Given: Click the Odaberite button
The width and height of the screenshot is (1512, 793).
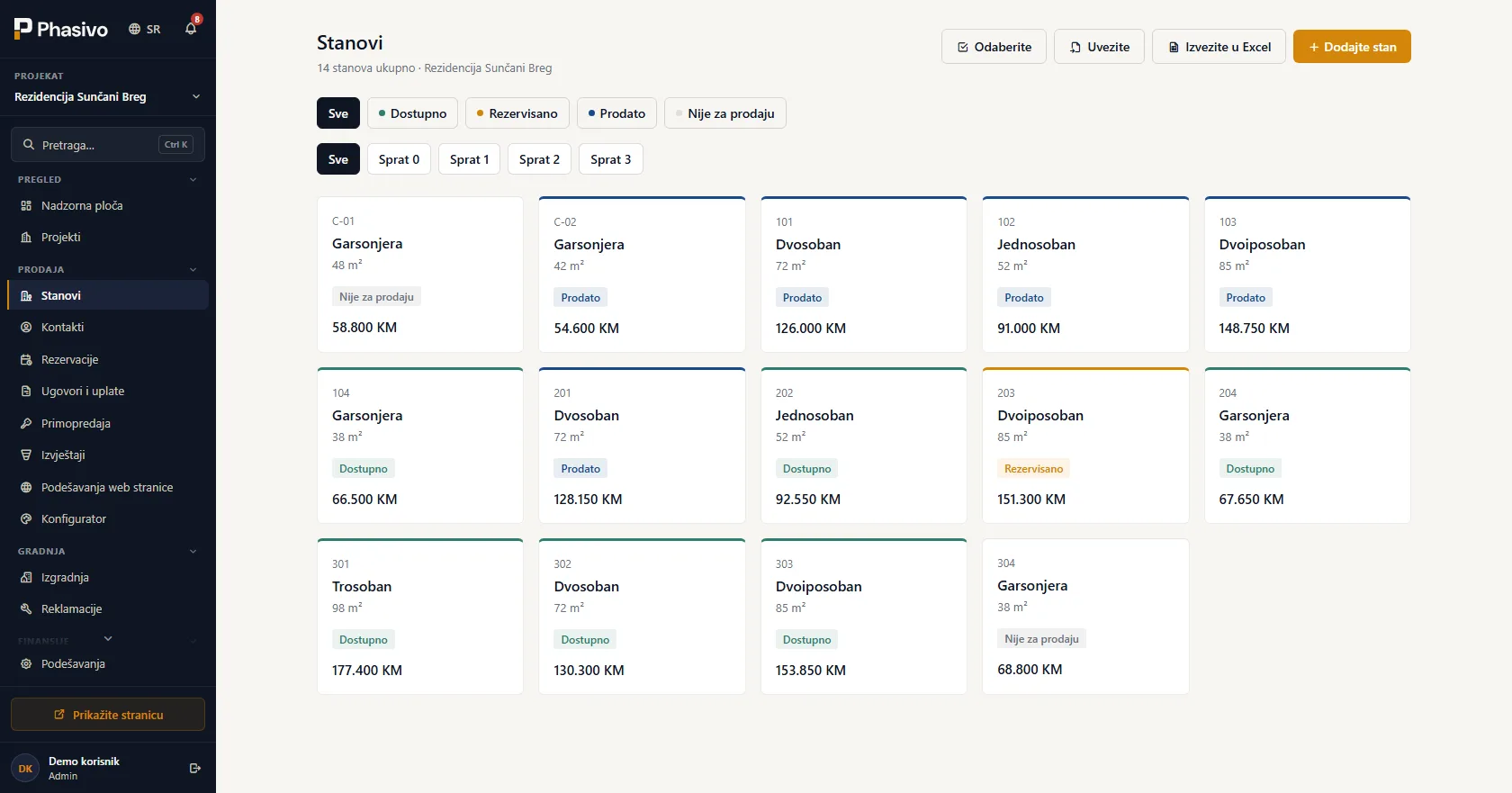Looking at the screenshot, I should click(x=994, y=47).
